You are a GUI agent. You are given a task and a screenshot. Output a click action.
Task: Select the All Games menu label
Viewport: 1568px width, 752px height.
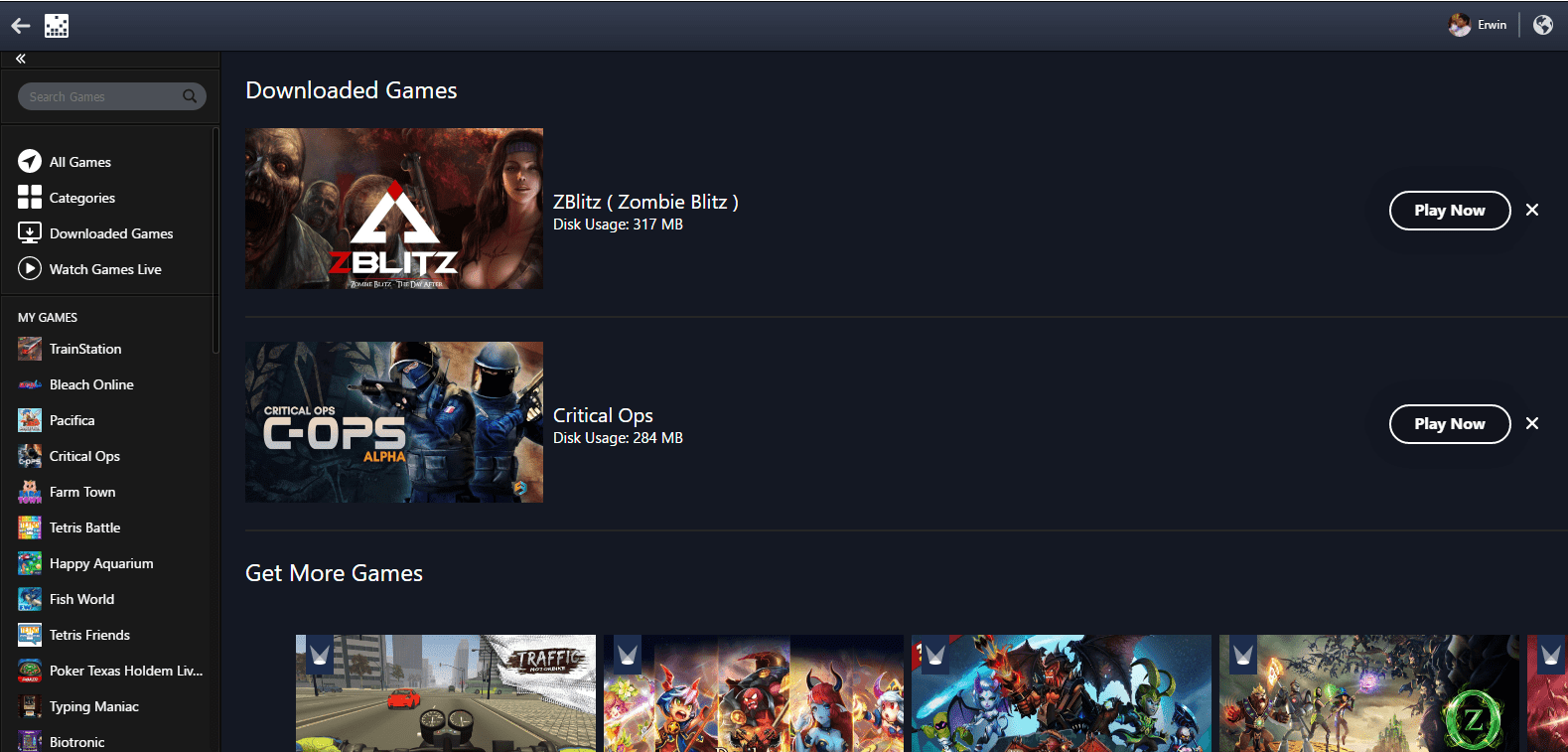80,162
